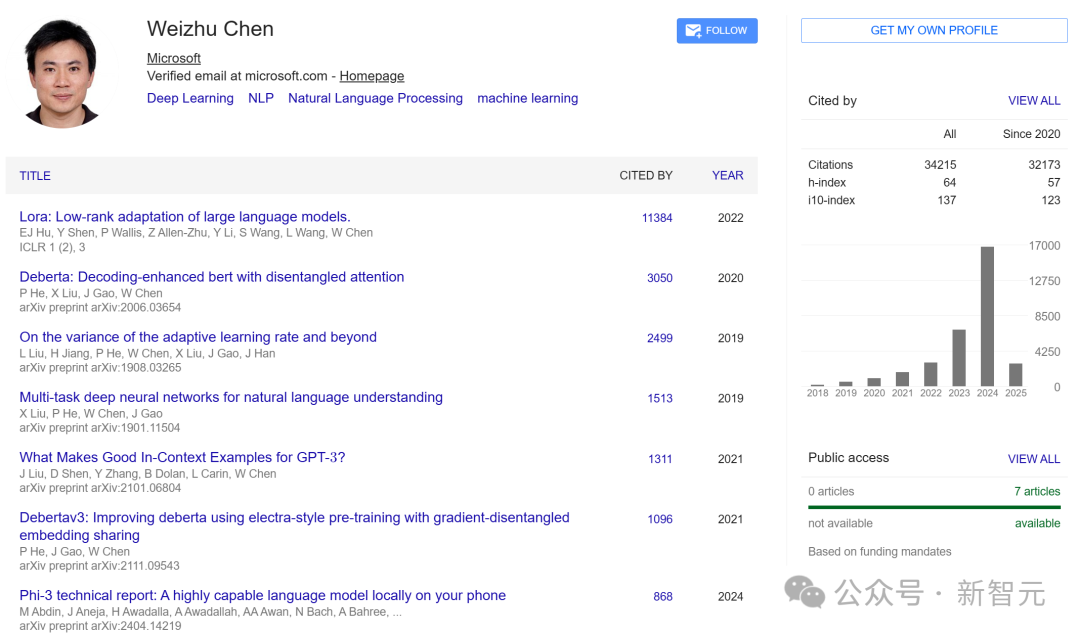Open VIEW ALL next to Public access
The image size is (1080, 636).
(x=1034, y=459)
